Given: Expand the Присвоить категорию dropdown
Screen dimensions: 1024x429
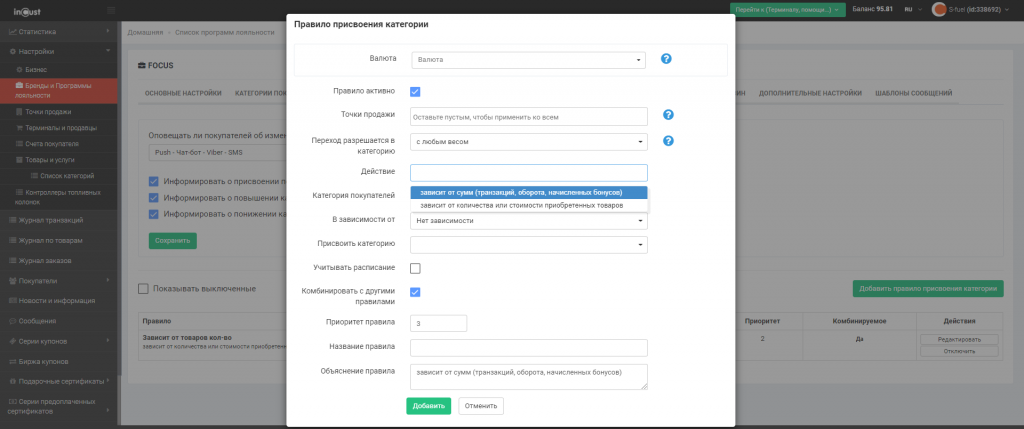Looking at the screenshot, I should (x=528, y=244).
